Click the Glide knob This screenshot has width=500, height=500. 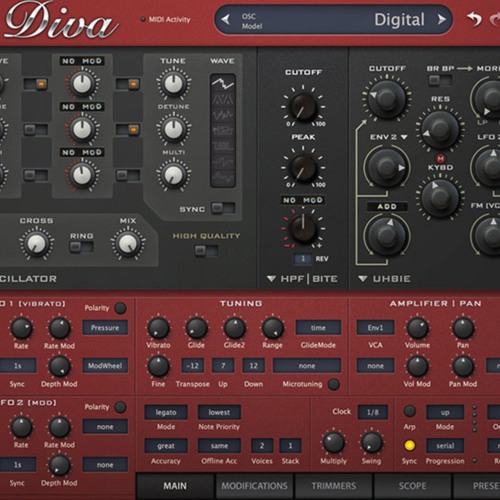coord(196,328)
